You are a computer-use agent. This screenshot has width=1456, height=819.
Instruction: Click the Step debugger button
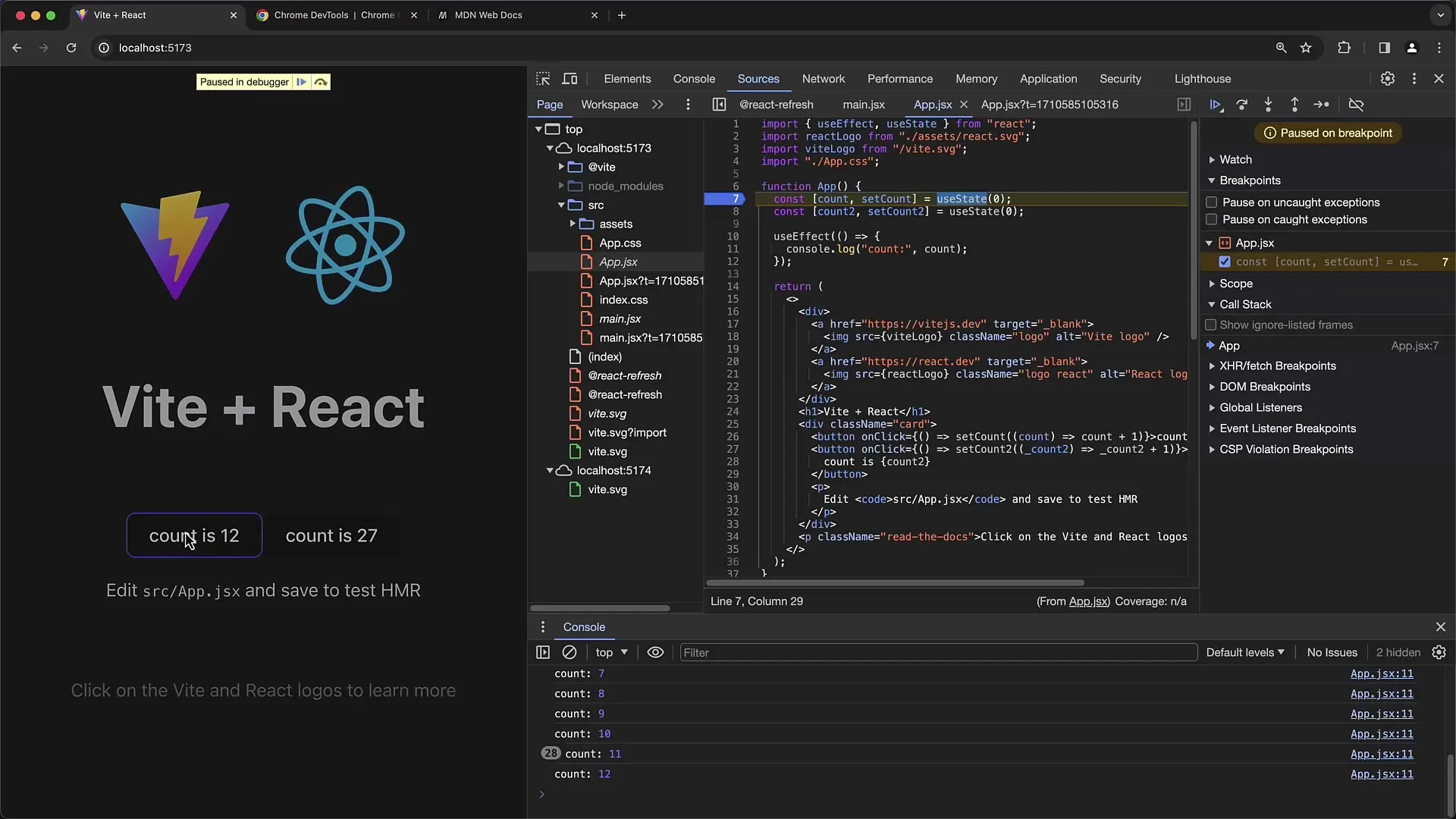[1321, 105]
